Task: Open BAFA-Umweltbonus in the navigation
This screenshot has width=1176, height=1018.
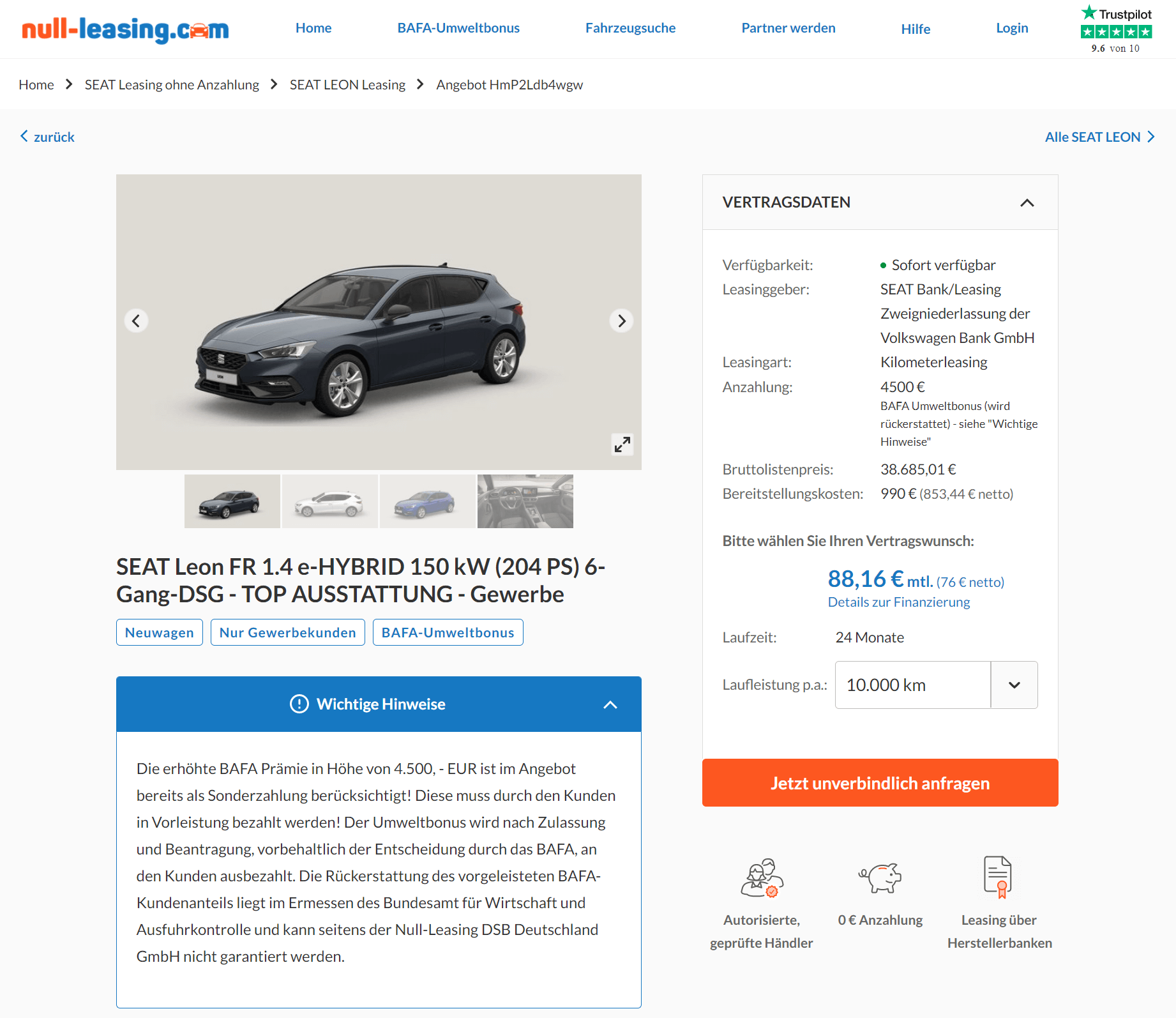Action: pyautogui.click(x=458, y=28)
